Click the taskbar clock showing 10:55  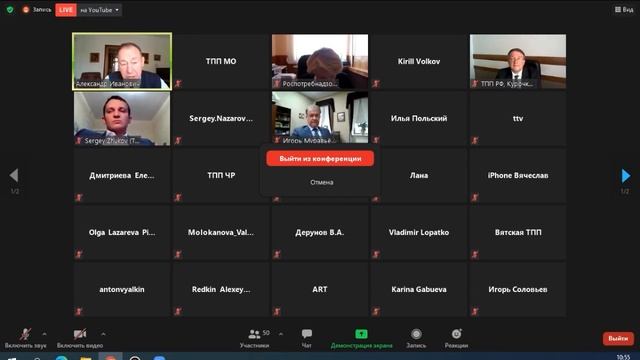coord(623,357)
